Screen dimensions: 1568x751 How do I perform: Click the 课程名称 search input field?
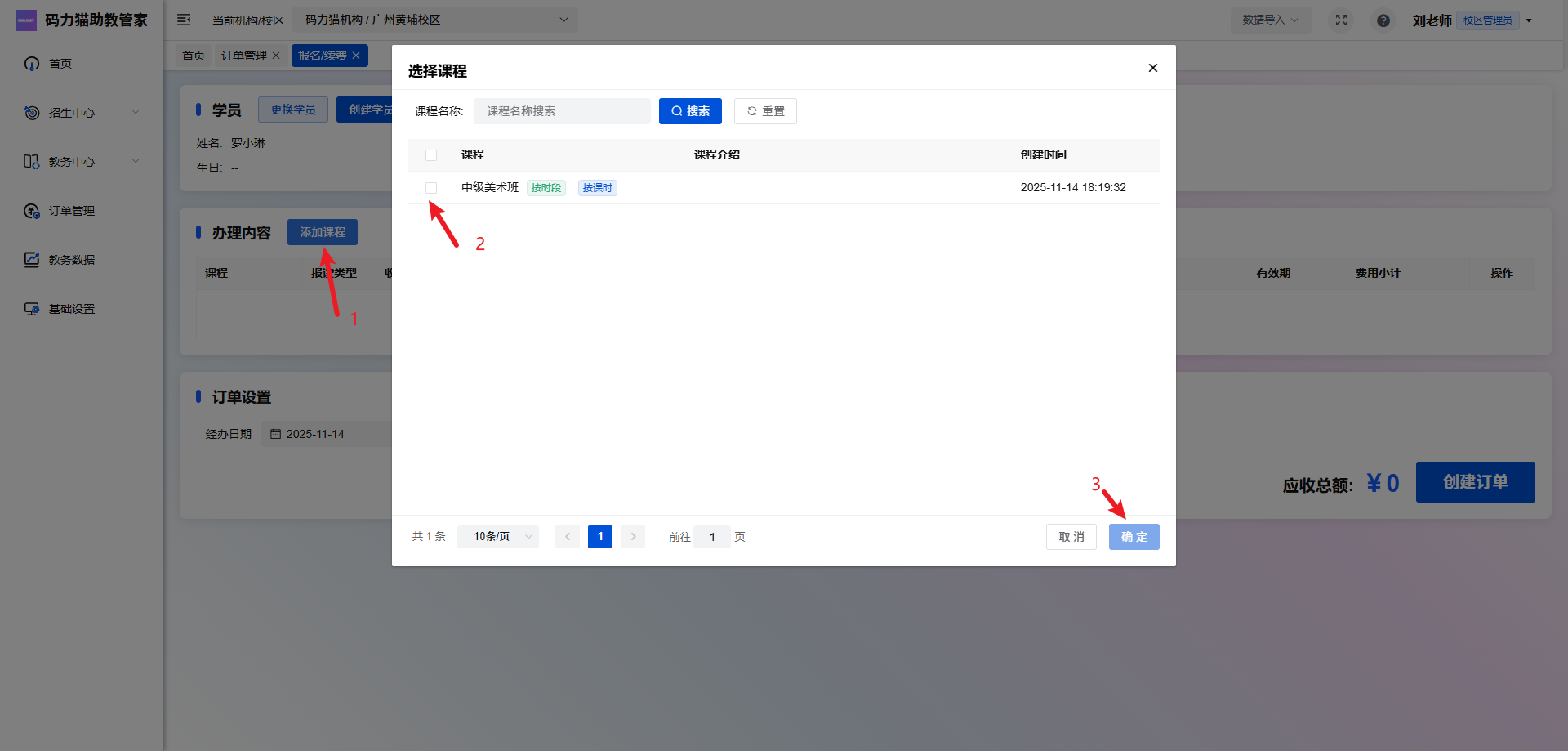[562, 111]
